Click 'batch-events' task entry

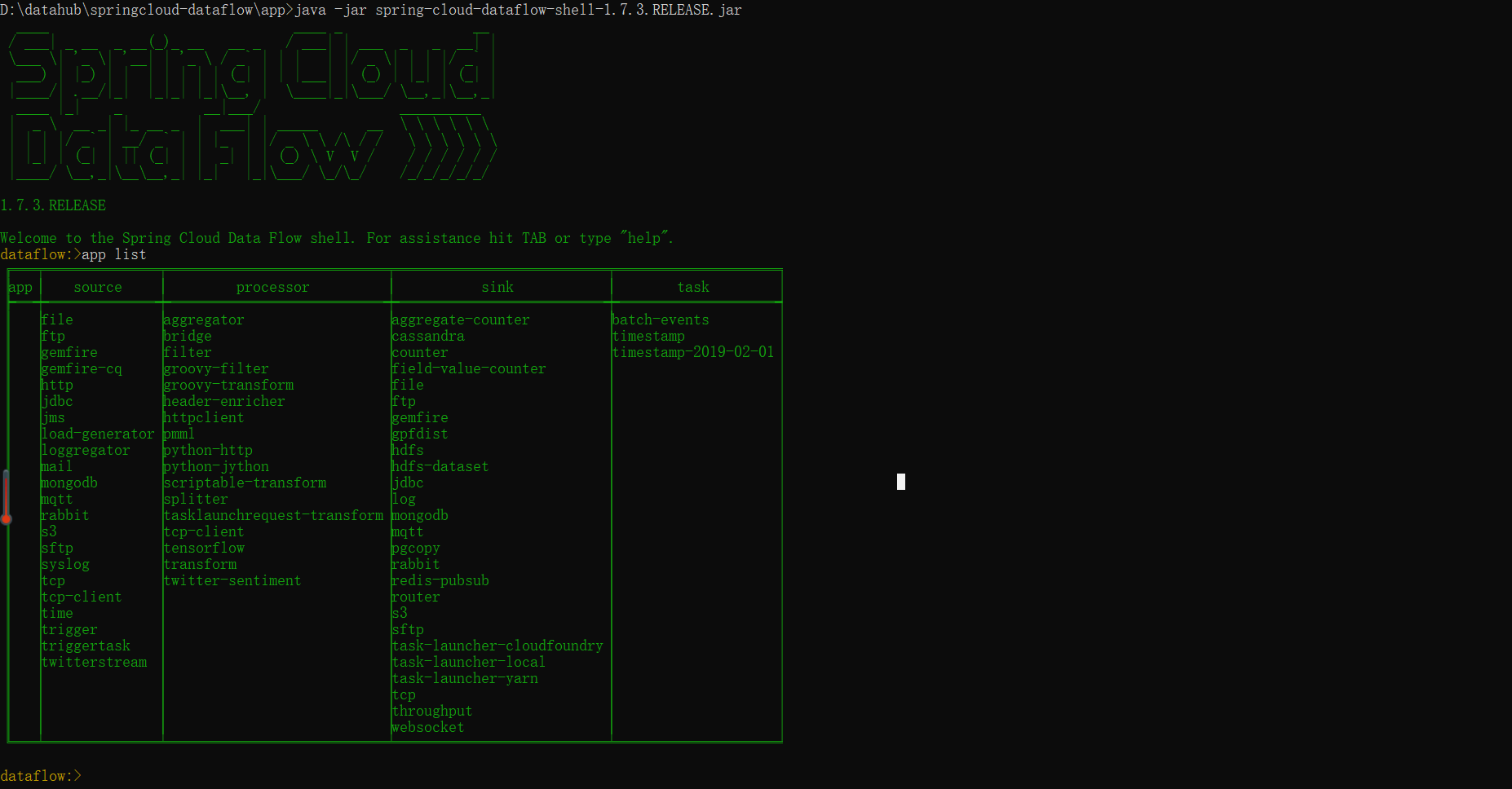661,320
